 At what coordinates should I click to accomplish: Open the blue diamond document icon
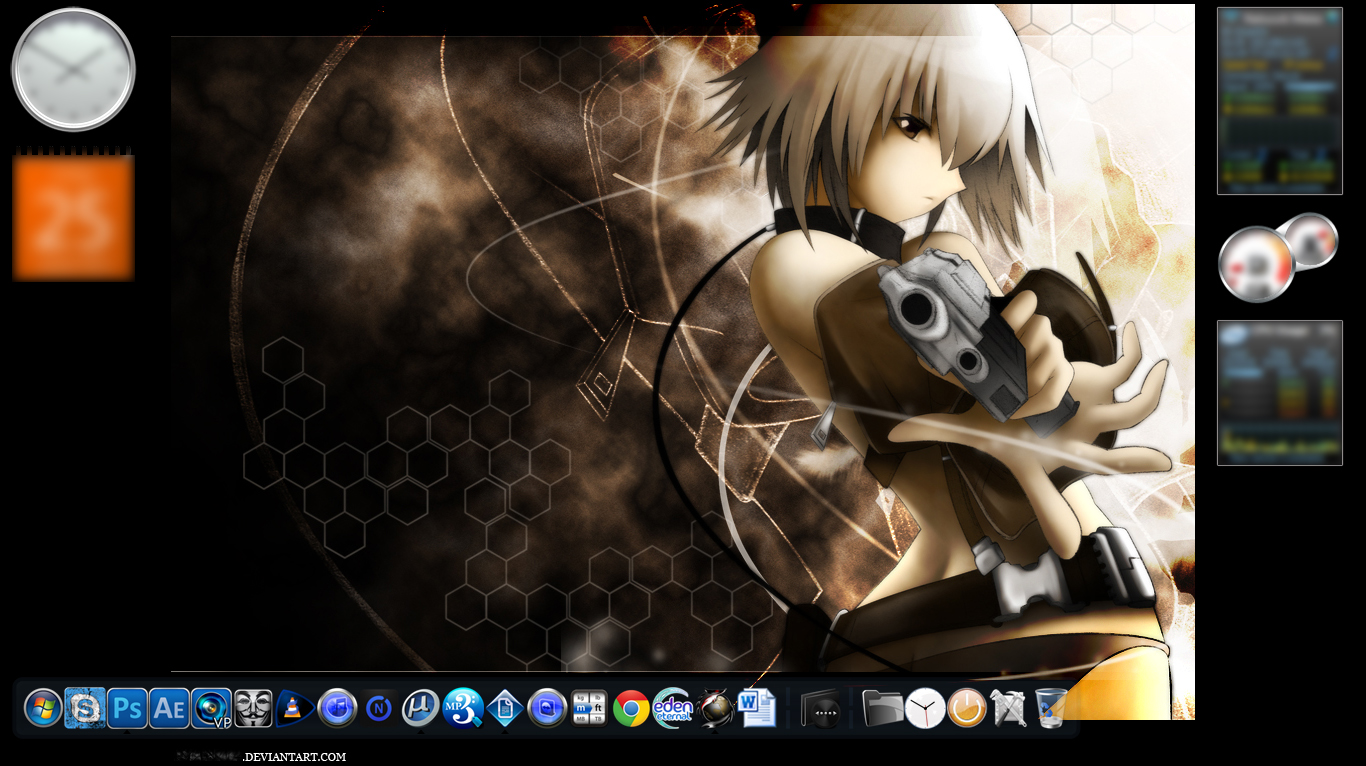(505, 708)
